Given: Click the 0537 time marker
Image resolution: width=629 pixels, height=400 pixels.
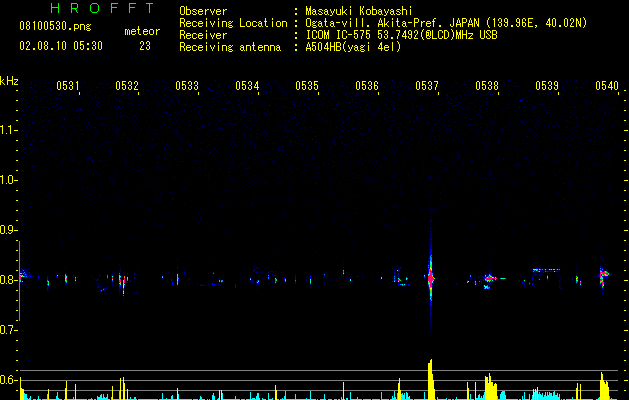Looking at the screenshot, I should click(427, 86).
